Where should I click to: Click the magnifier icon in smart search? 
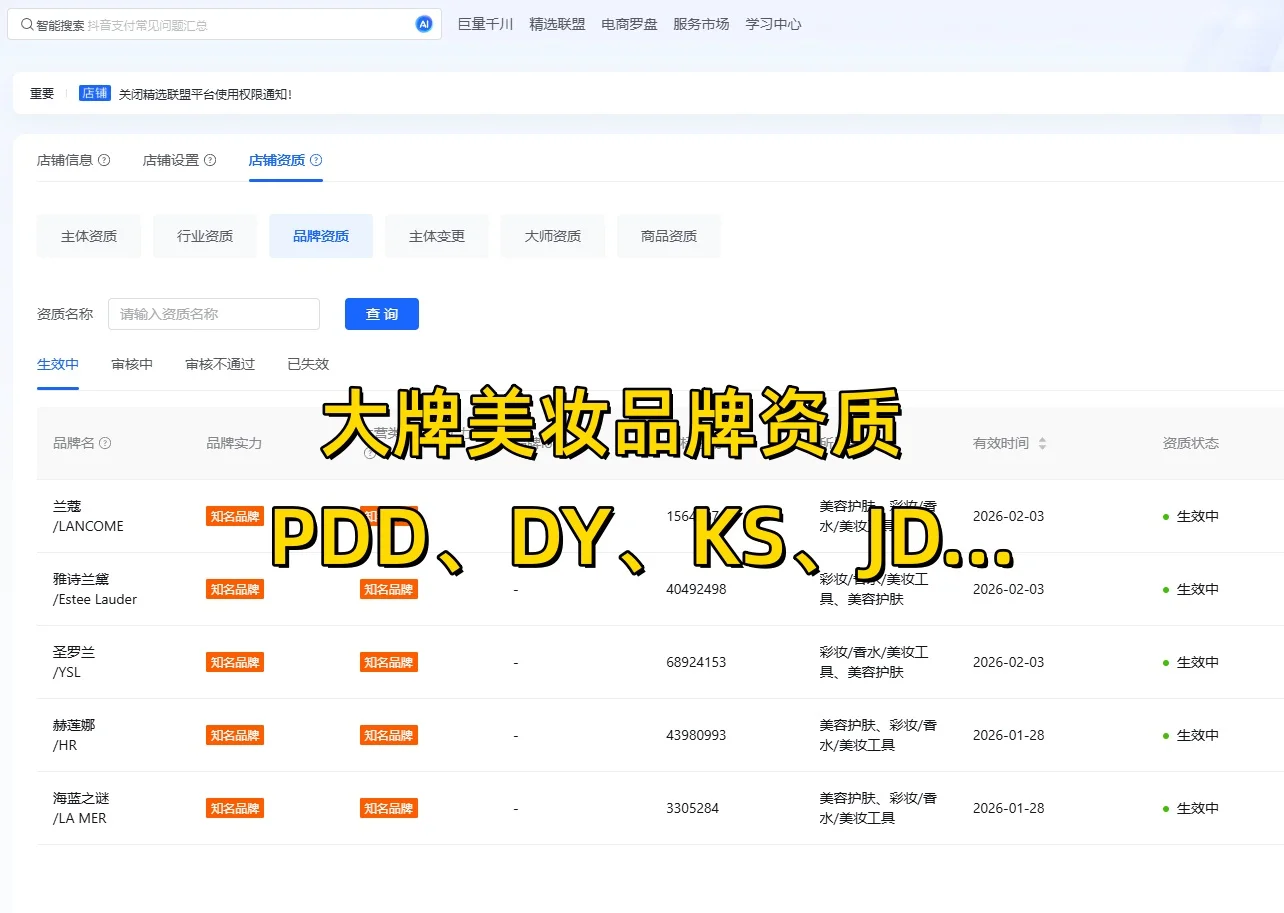(x=27, y=25)
